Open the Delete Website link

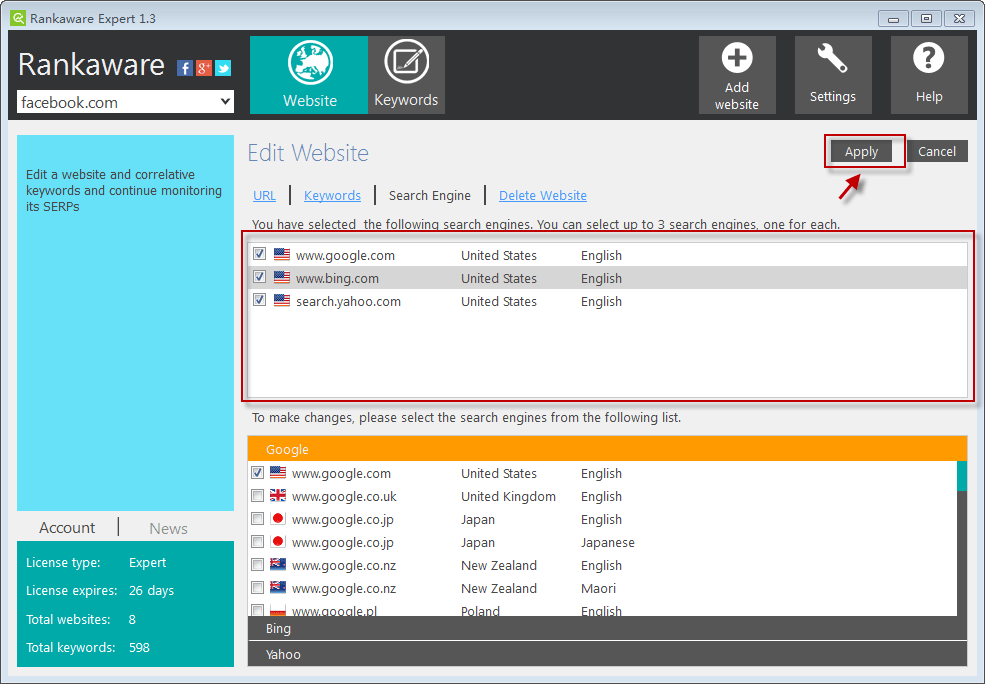pyautogui.click(x=543, y=196)
